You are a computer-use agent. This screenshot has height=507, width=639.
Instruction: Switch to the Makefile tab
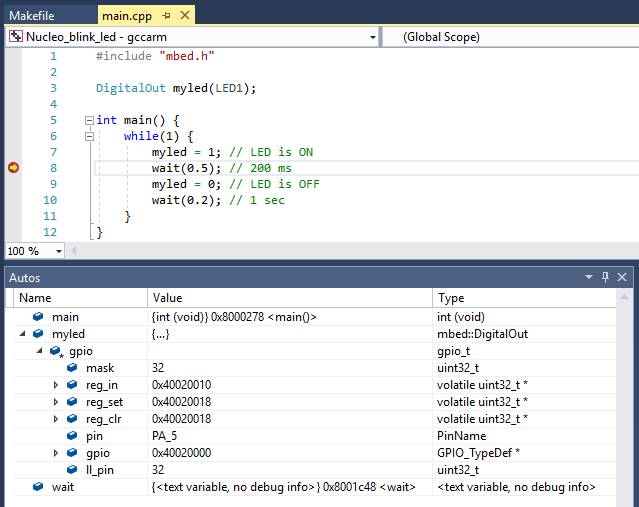pyautogui.click(x=32, y=16)
